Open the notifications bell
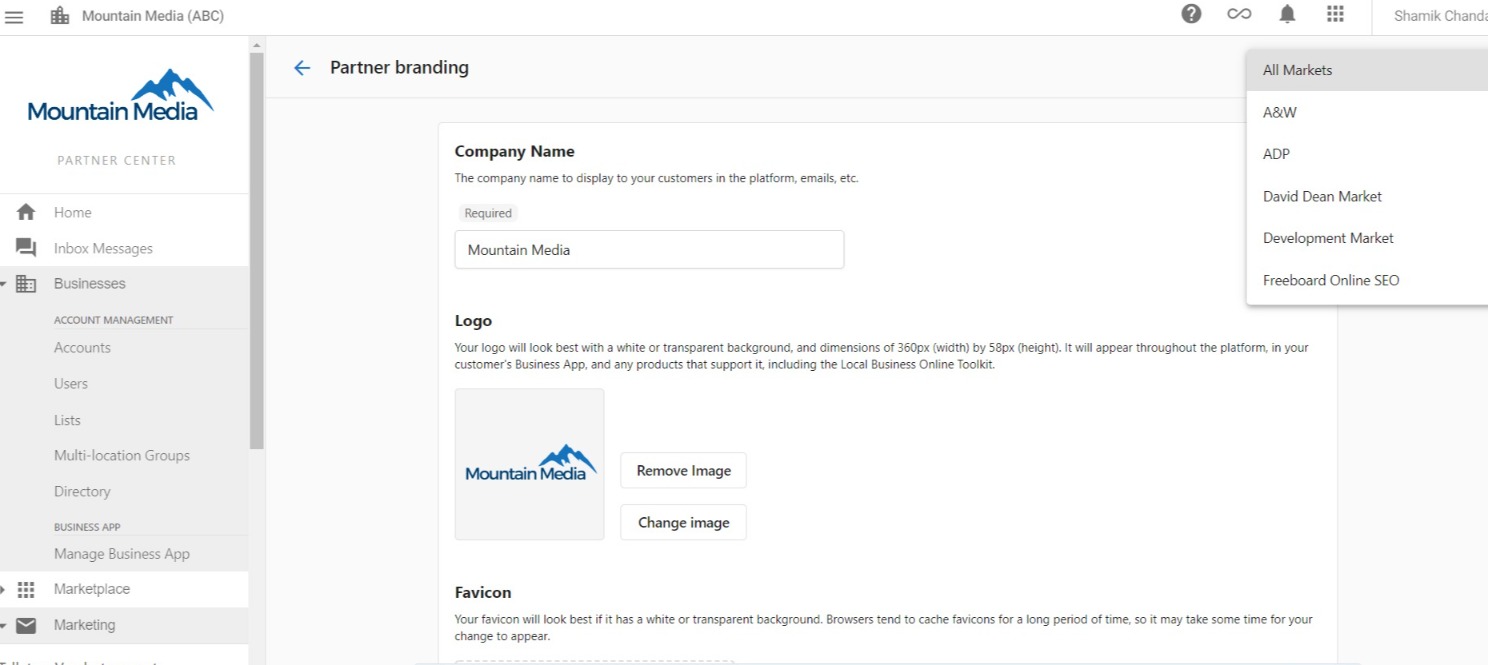Screen dimensions: 1488x665 pyautogui.click(x=1287, y=14)
